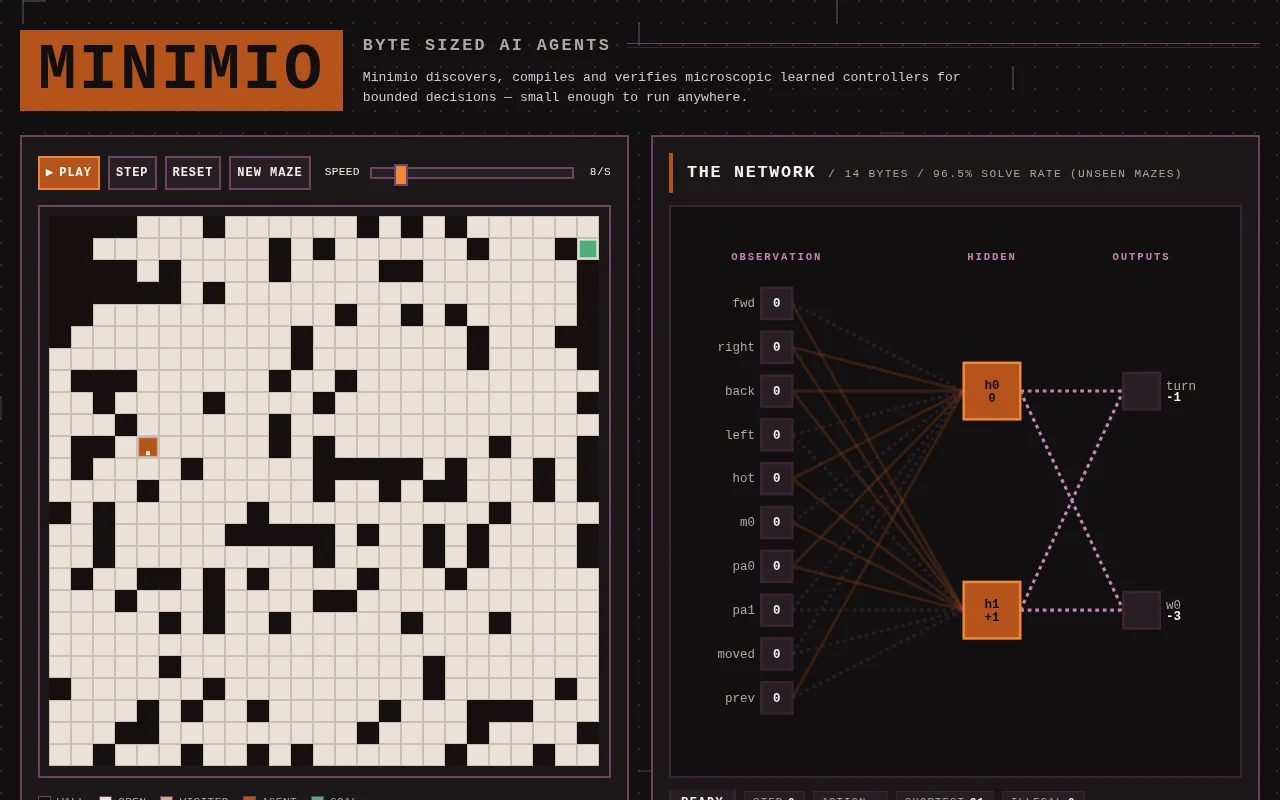This screenshot has height=800, width=1280.
Task: Advance one move with the Step button
Action: coord(132,173)
